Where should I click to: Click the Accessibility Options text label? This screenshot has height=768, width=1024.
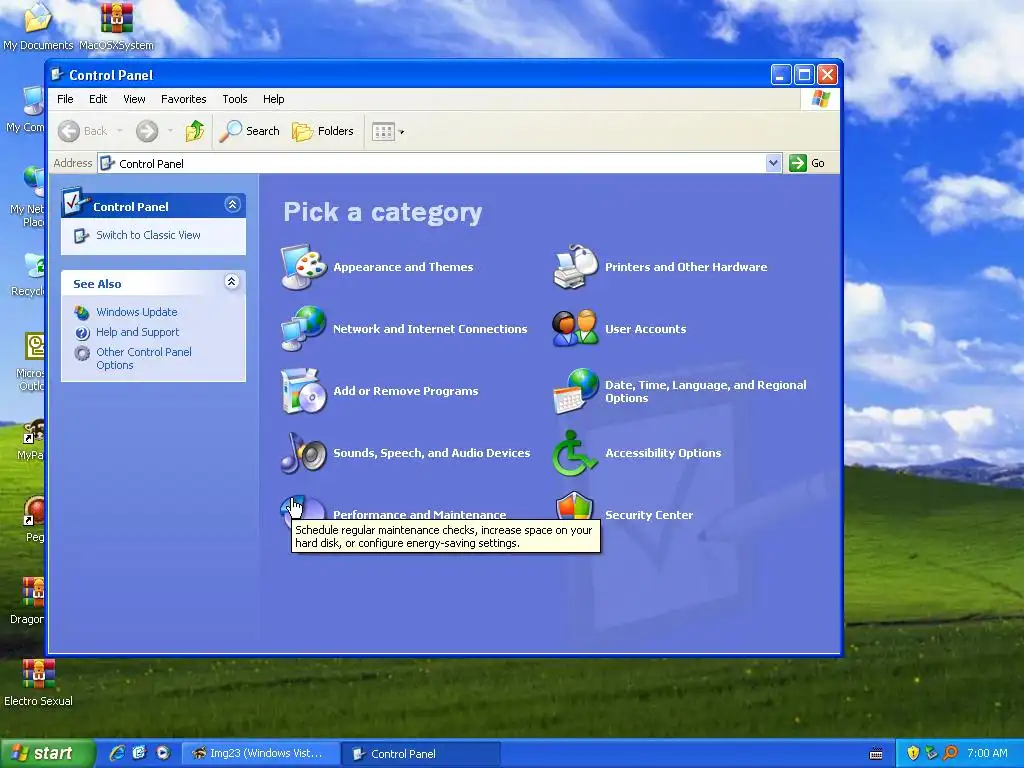[663, 453]
